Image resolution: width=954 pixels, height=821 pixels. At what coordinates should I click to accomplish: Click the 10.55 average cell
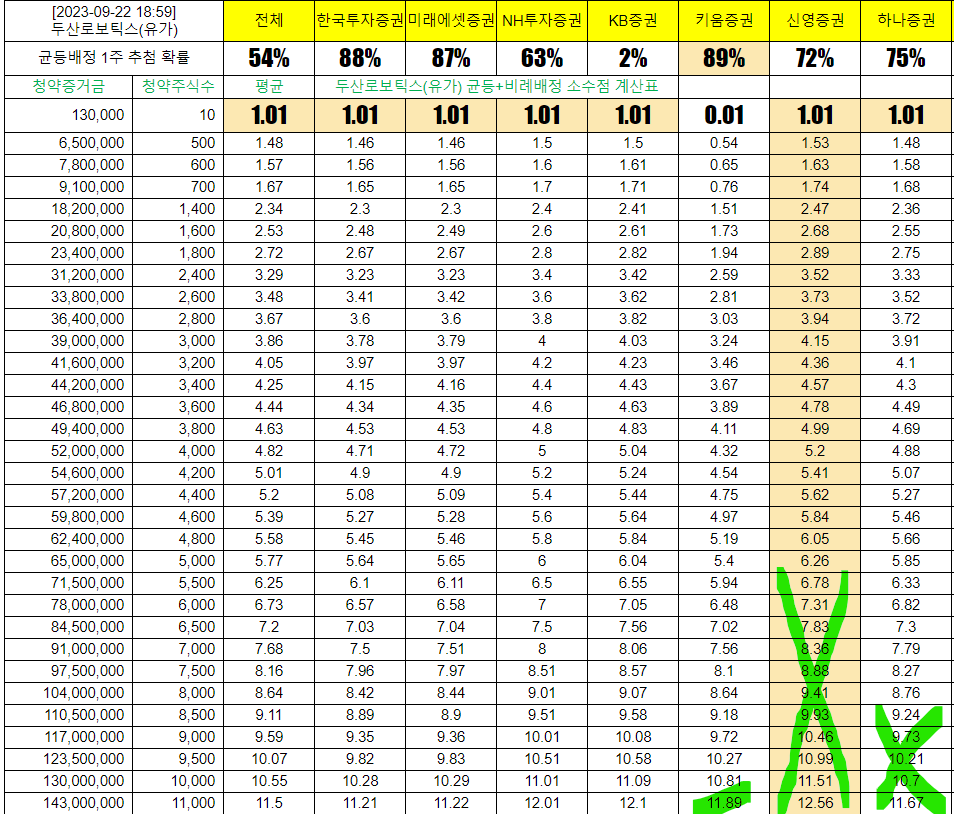pos(269,781)
